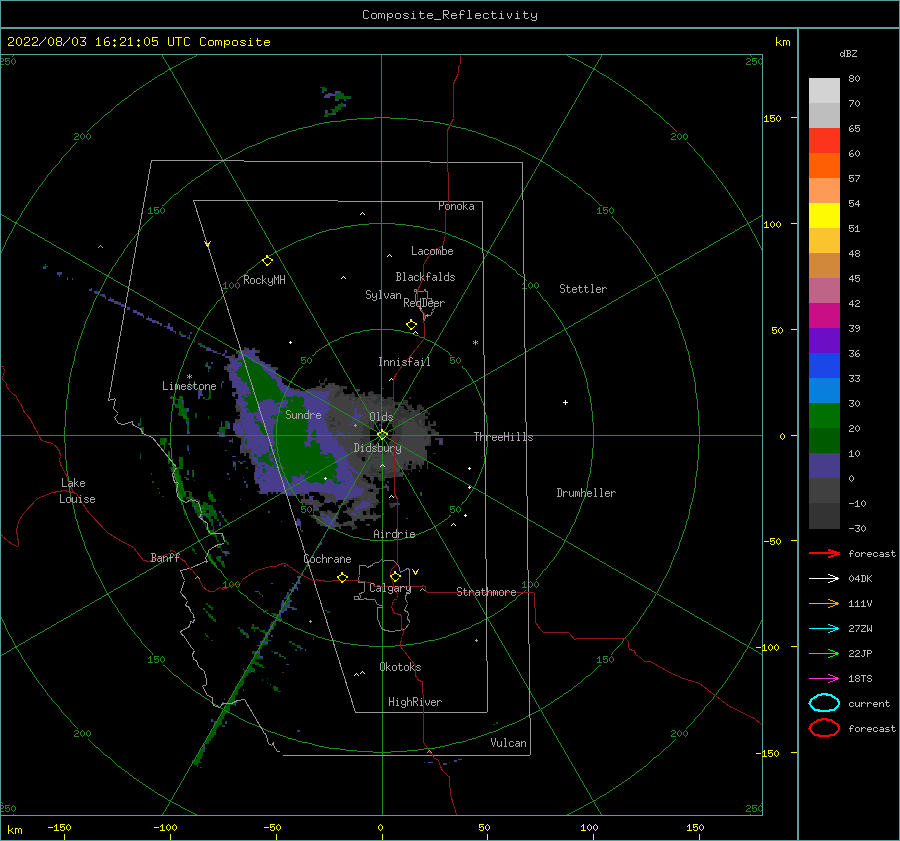Click the yellow diamond marker below RedDeer
Viewport: 900px width, 841px height.
pyautogui.click(x=412, y=325)
